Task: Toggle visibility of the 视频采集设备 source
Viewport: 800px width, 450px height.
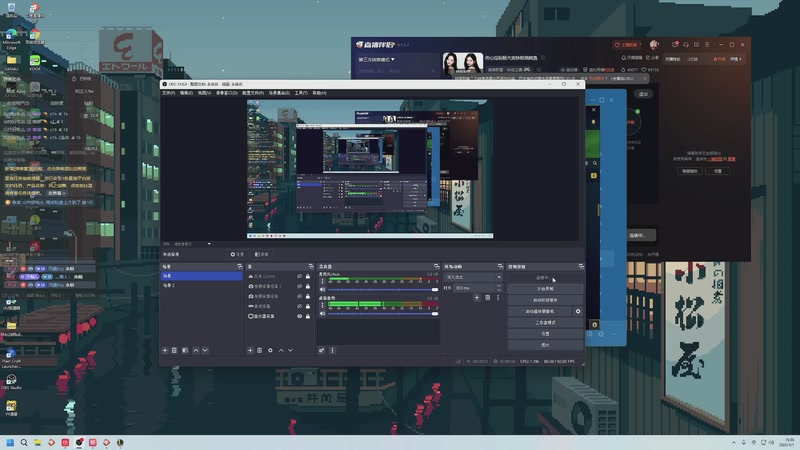Action: pos(299,296)
